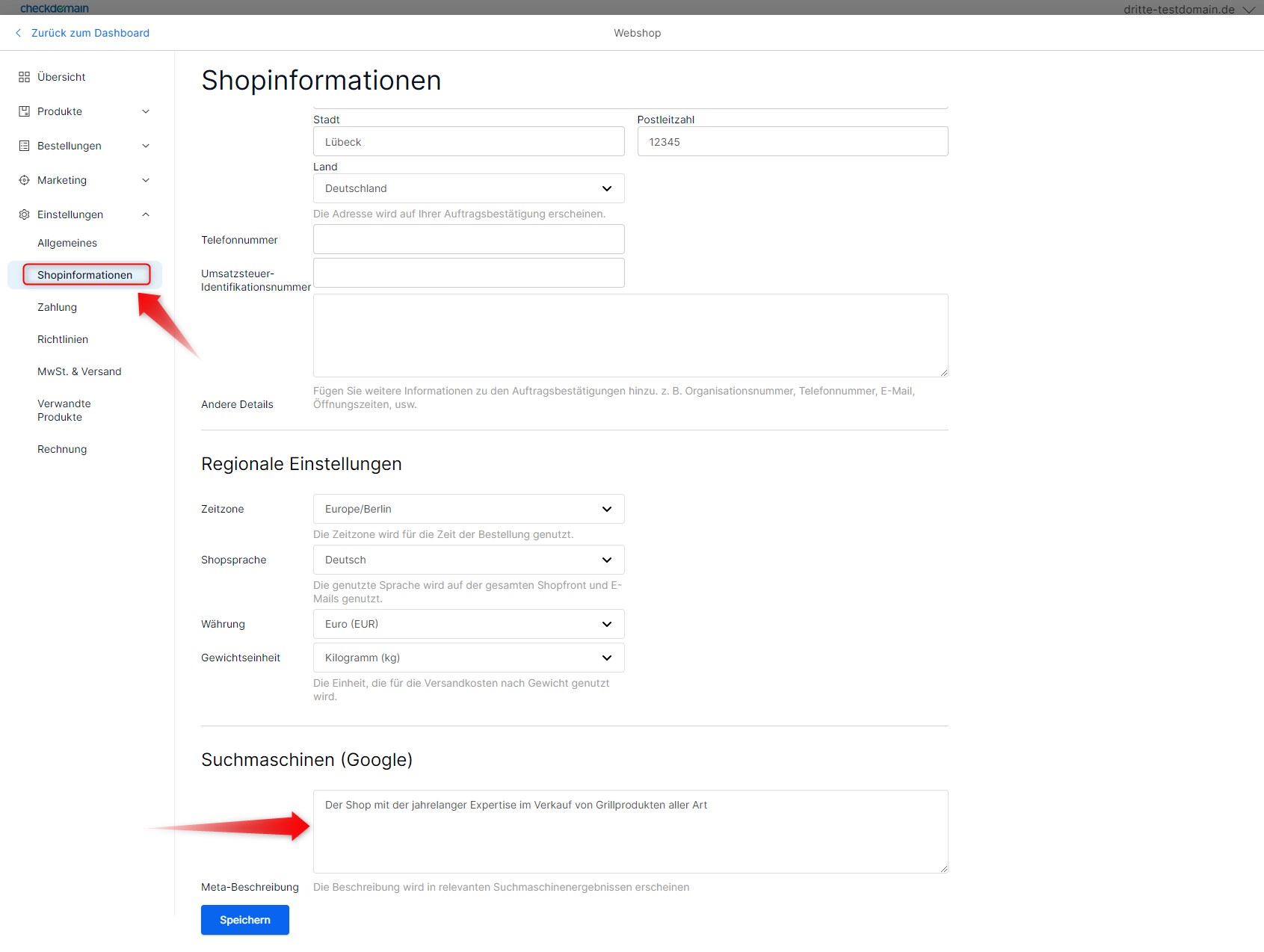
Task: Click the Einstellungen gear icon
Action: click(x=24, y=214)
